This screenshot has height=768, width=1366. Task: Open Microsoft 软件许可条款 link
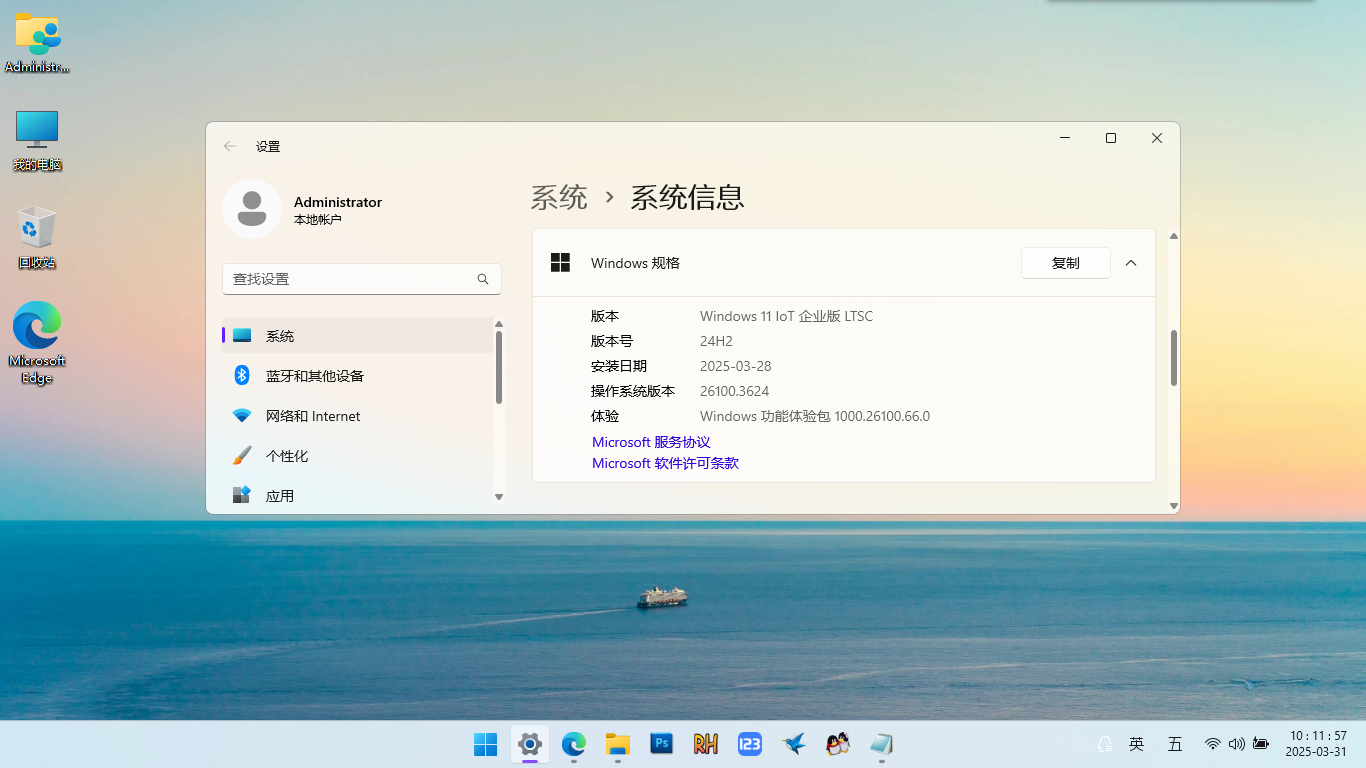click(x=665, y=463)
